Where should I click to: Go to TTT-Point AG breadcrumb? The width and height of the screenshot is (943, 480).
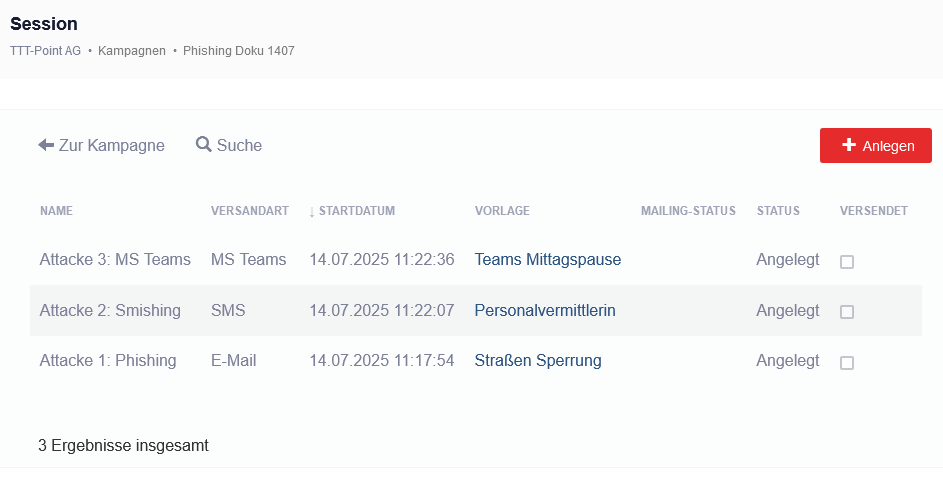point(45,50)
